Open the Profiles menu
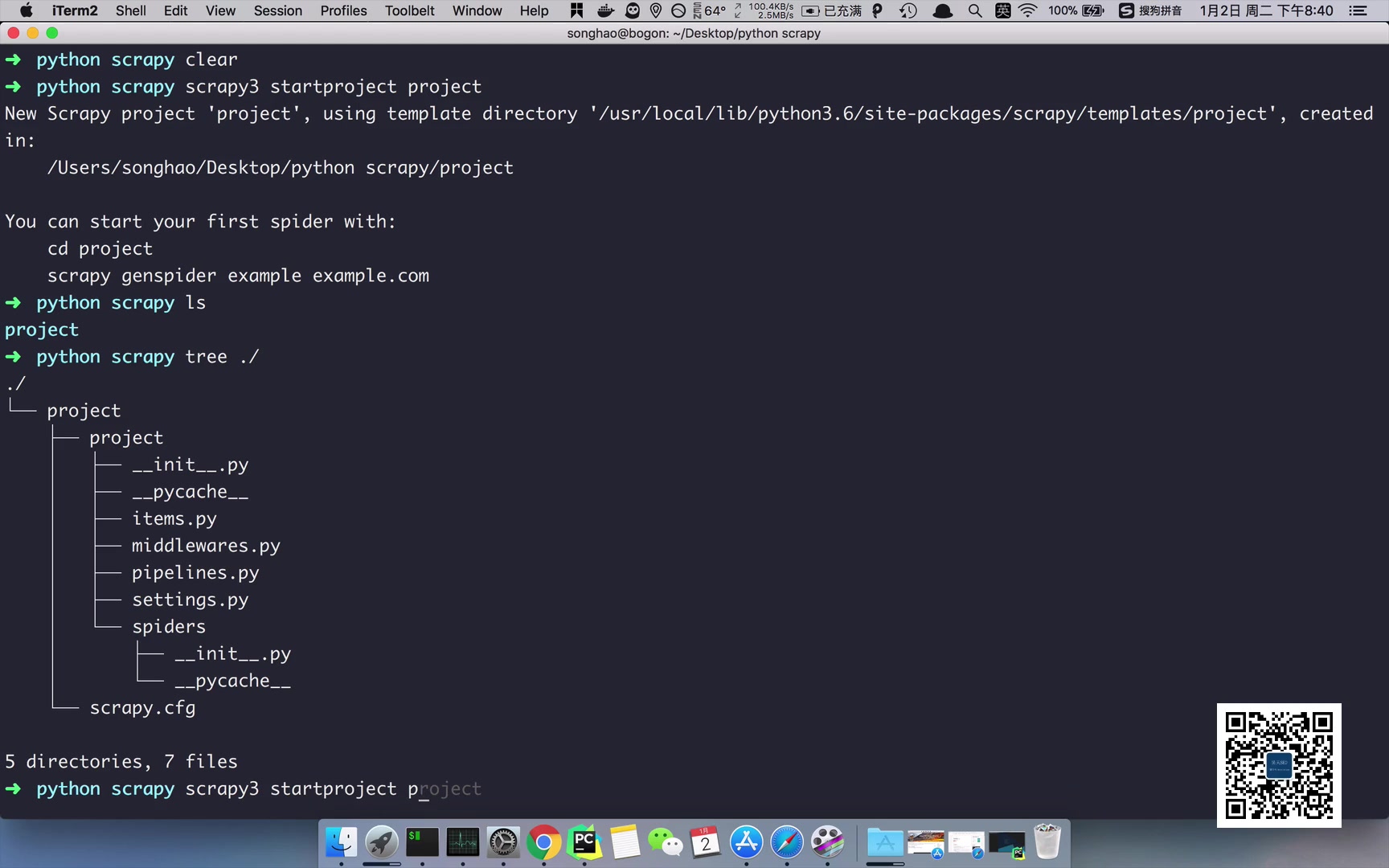 (343, 10)
